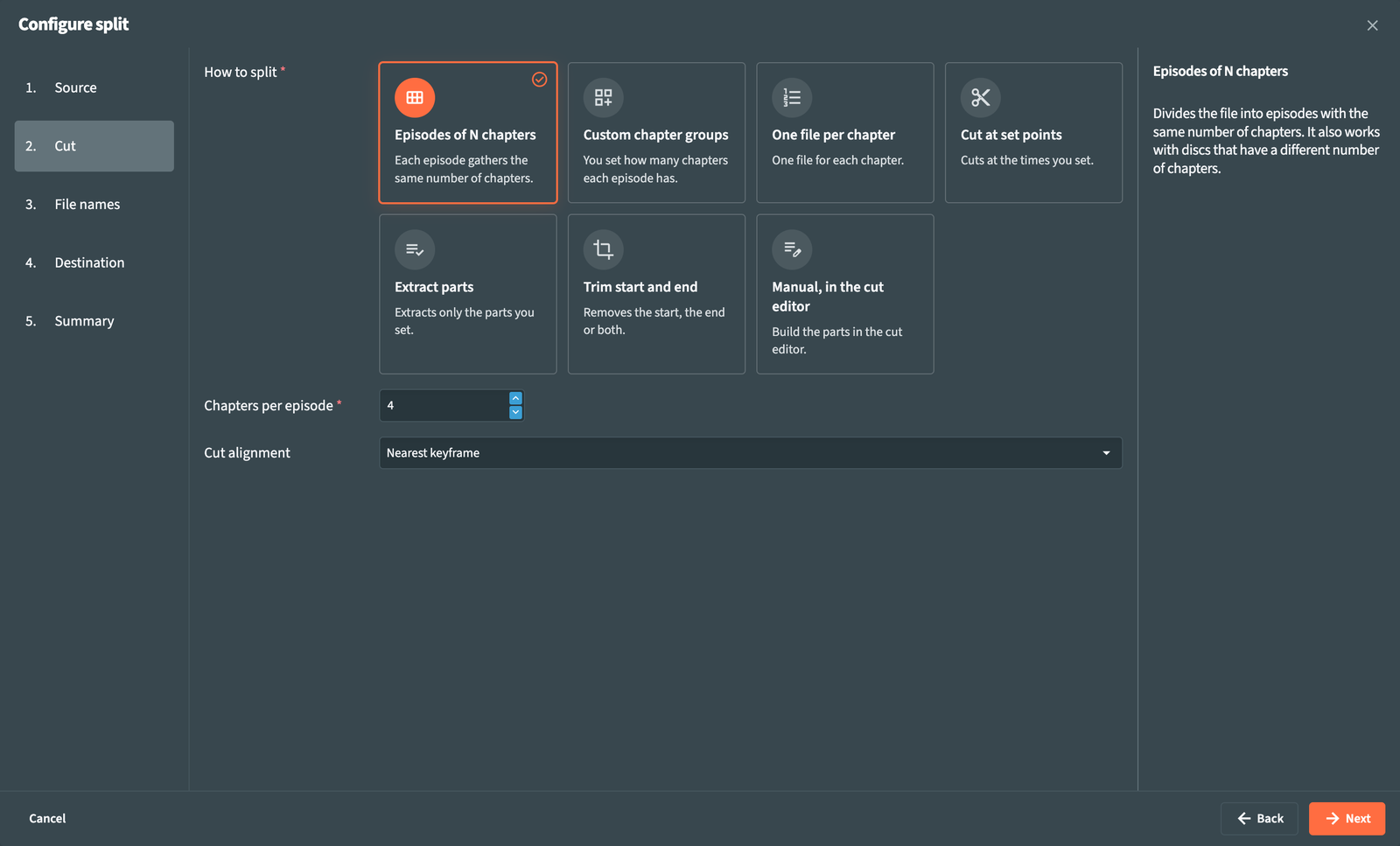Choose the Extract parts checklist icon
The image size is (1400, 846).
[415, 249]
